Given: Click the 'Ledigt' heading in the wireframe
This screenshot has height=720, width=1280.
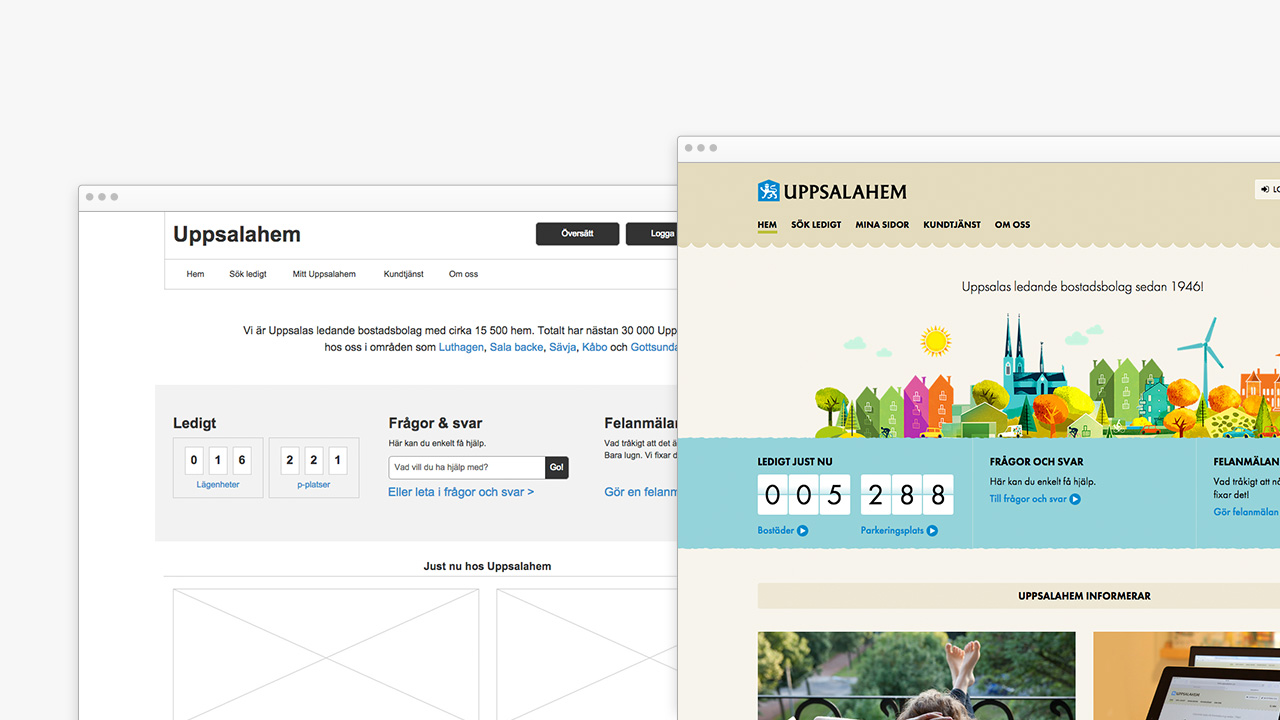Looking at the screenshot, I should tap(195, 424).
